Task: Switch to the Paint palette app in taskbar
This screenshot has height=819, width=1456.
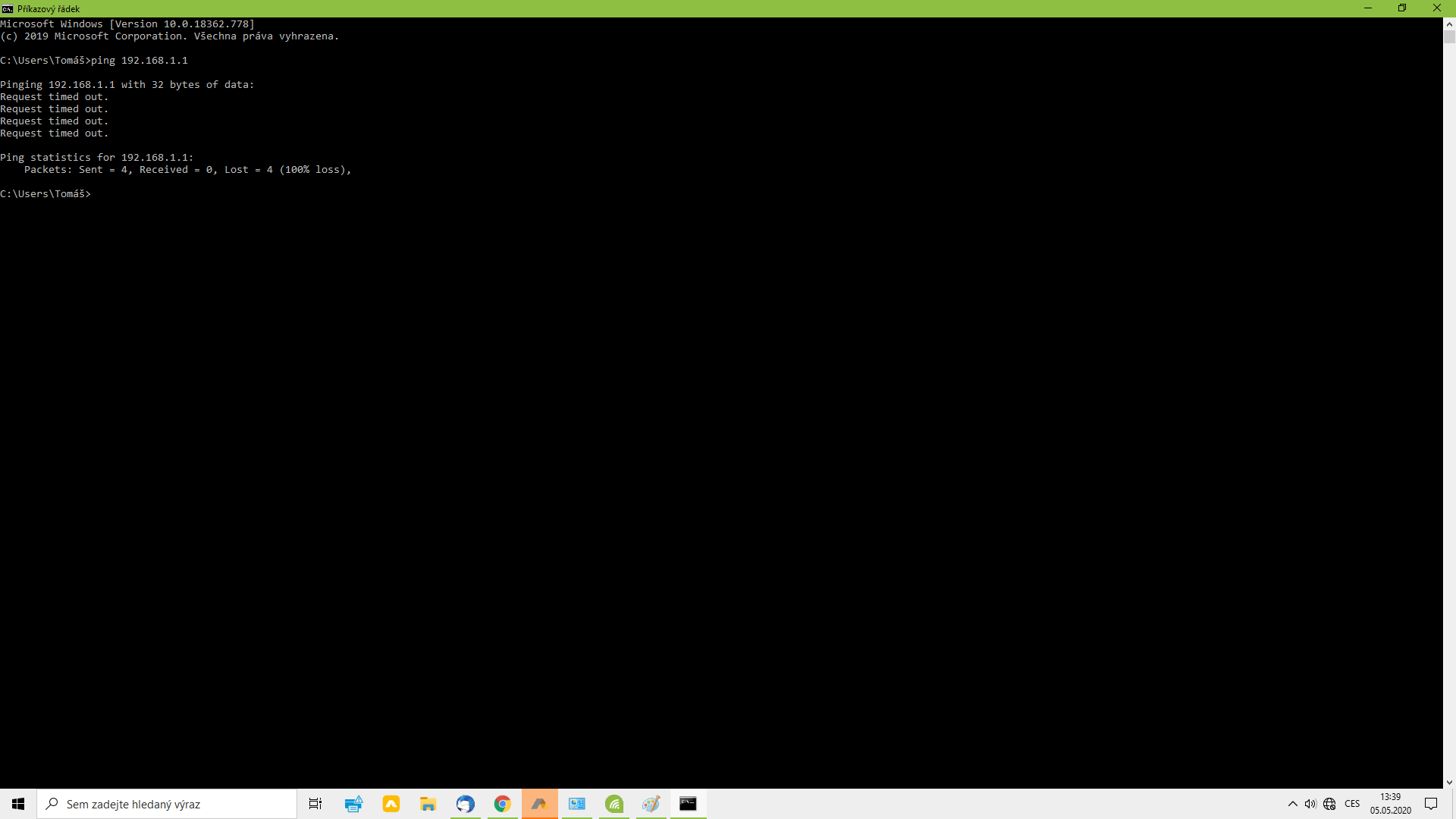Action: click(651, 804)
